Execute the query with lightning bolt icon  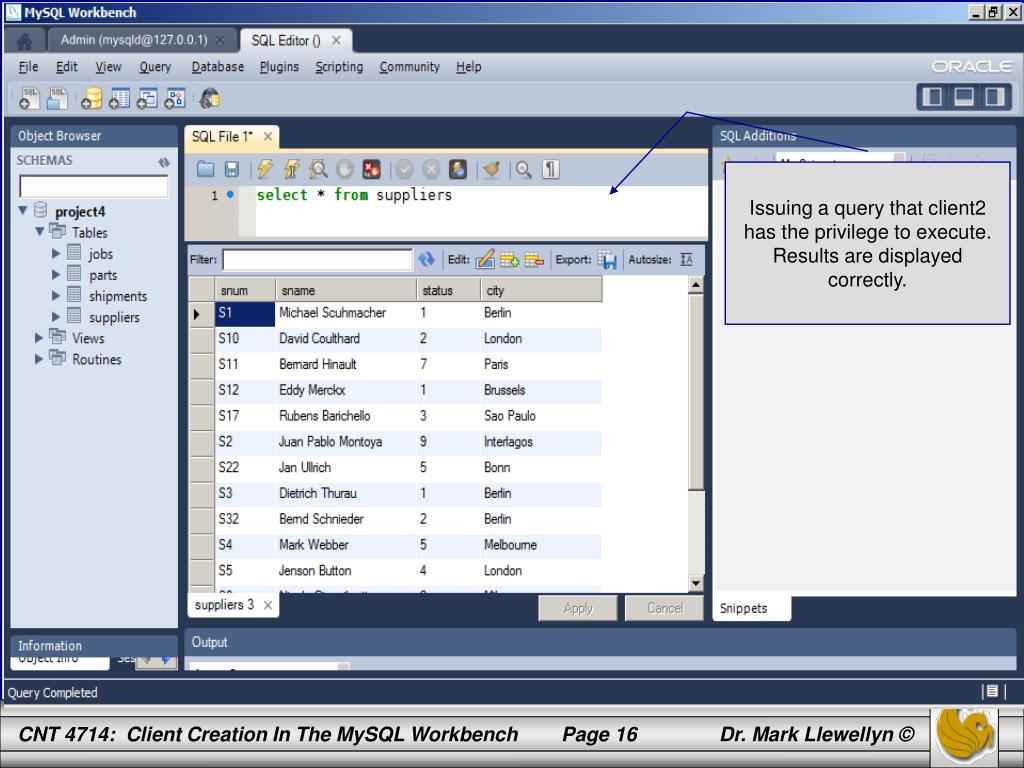coord(264,170)
